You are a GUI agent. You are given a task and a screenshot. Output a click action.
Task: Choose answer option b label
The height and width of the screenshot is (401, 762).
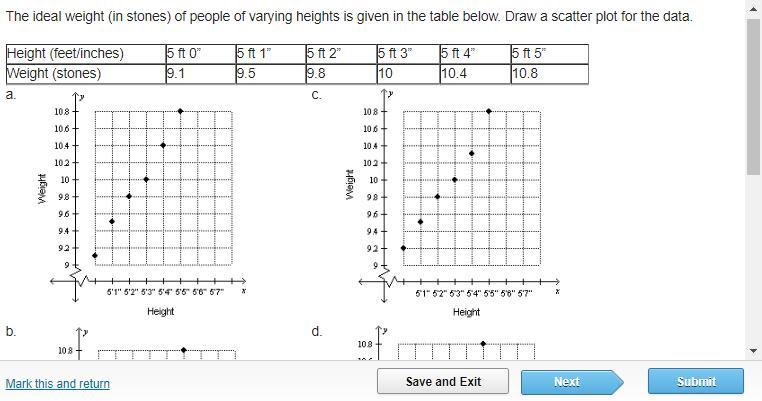[11, 331]
